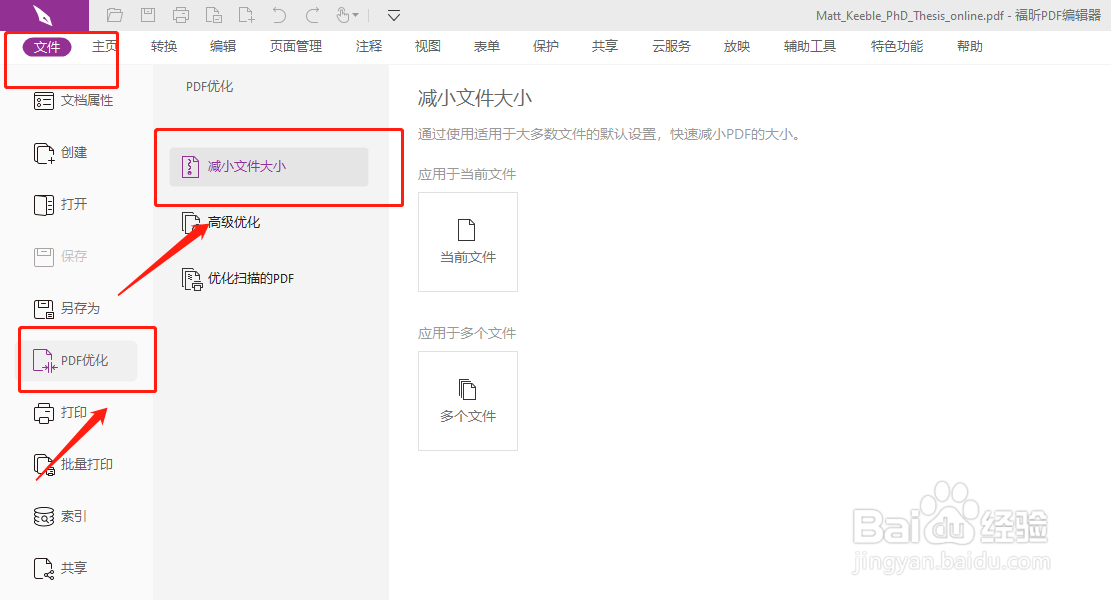This screenshot has height=600, width=1111.
Task: Click the Save icon in quick access toolbar
Action: [148, 15]
